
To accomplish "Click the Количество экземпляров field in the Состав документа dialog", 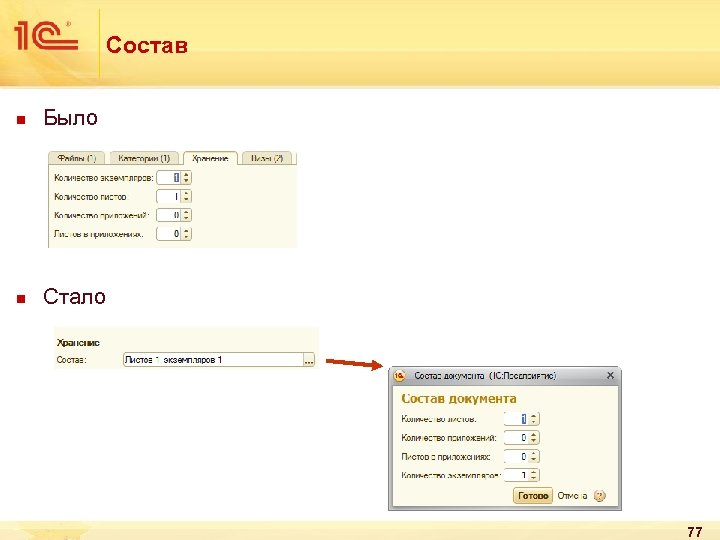I will click(x=517, y=475).
